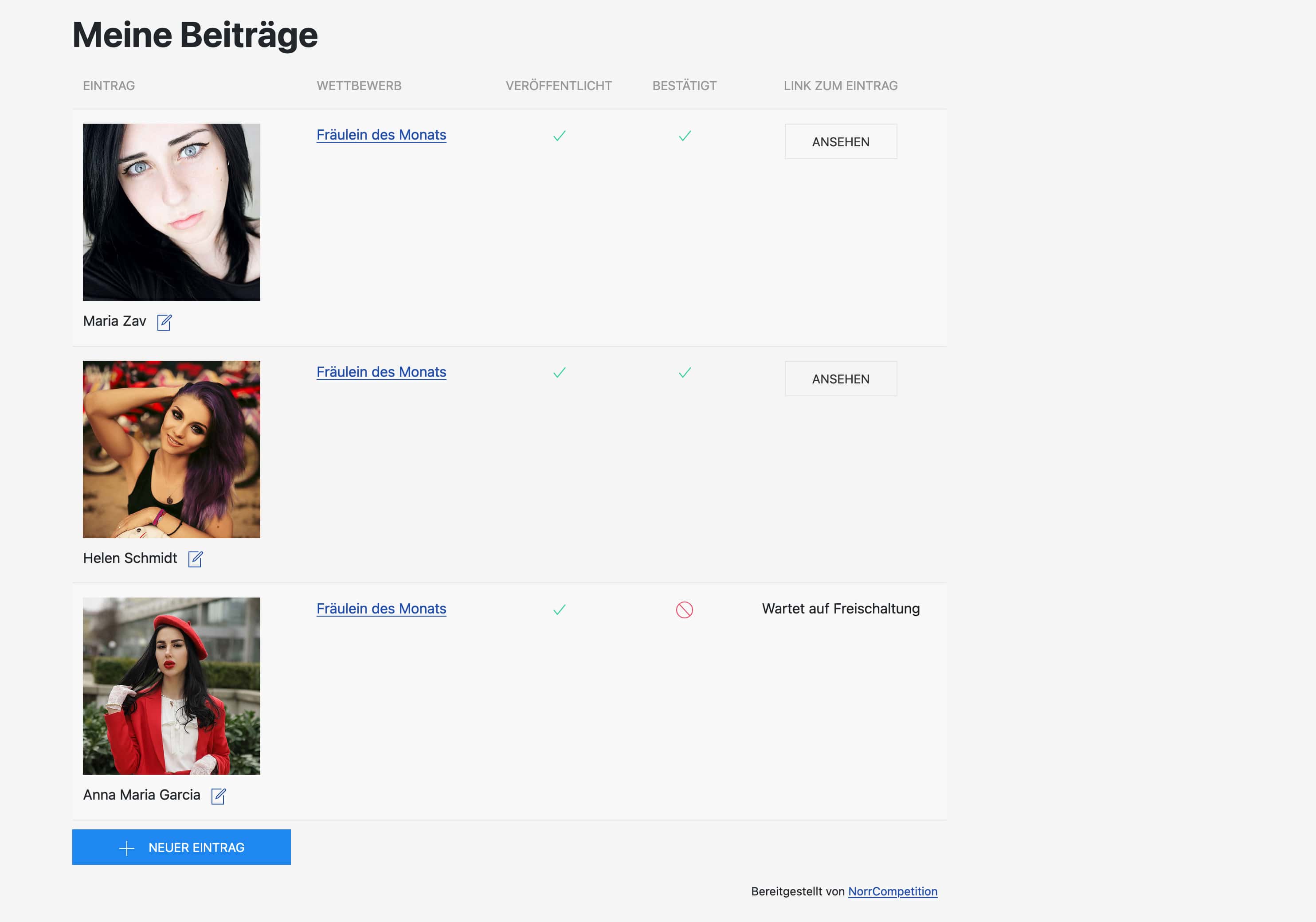1316x922 pixels.
Task: Click edit icon next to Anna Maria Garcia
Action: pyautogui.click(x=219, y=796)
